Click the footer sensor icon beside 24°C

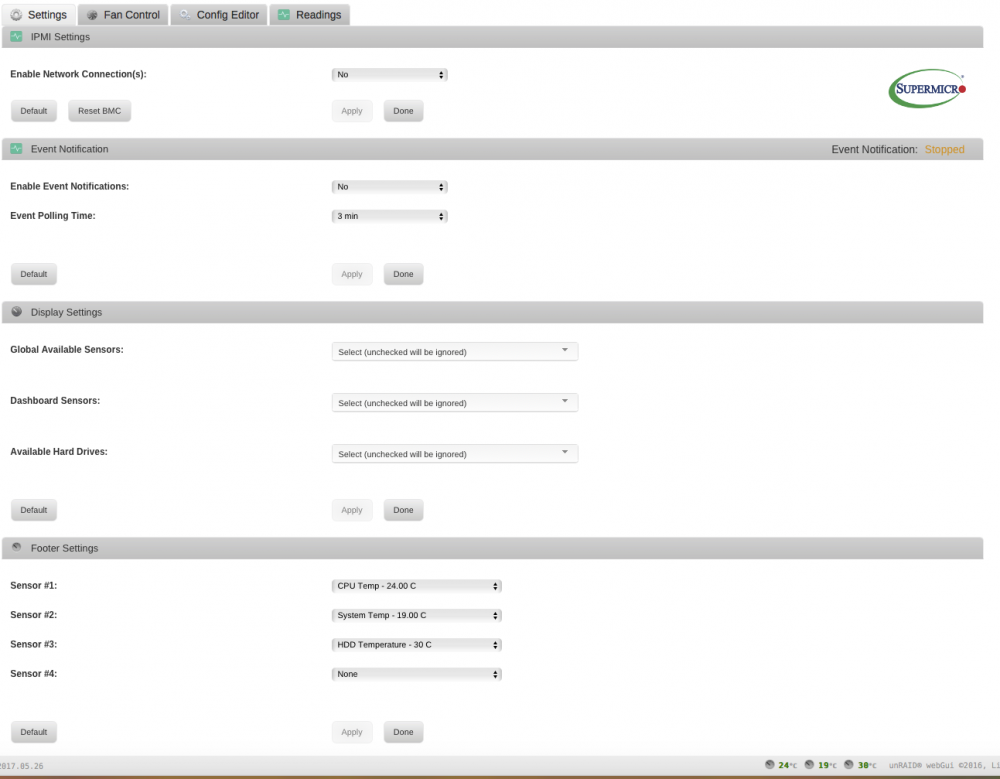[770, 764]
